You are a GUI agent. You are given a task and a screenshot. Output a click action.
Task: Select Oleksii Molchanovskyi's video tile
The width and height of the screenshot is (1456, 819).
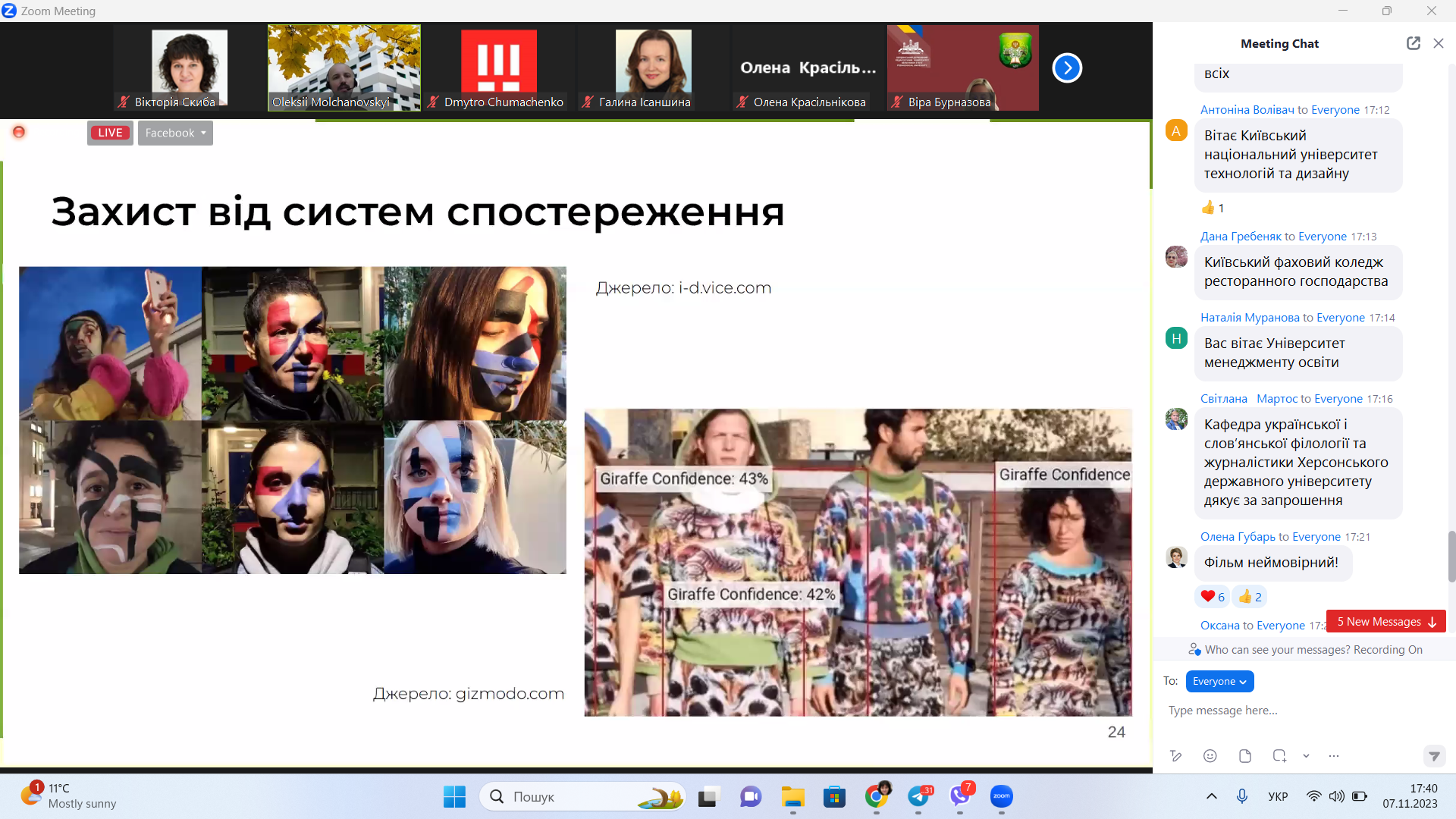(344, 67)
